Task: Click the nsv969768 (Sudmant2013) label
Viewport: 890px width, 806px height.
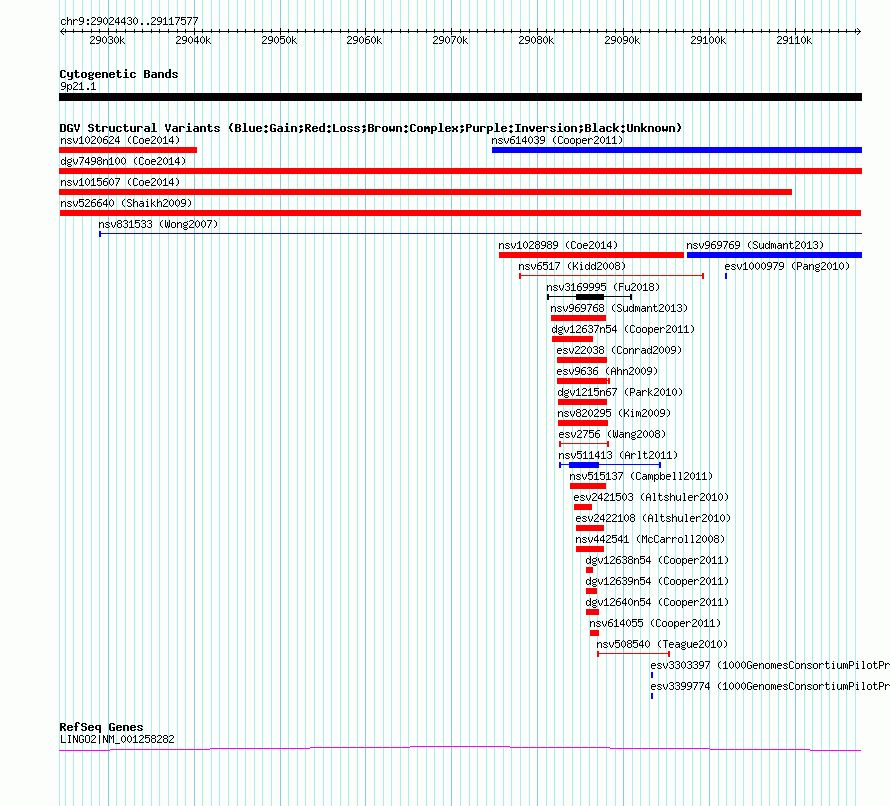Action: [x=619, y=308]
